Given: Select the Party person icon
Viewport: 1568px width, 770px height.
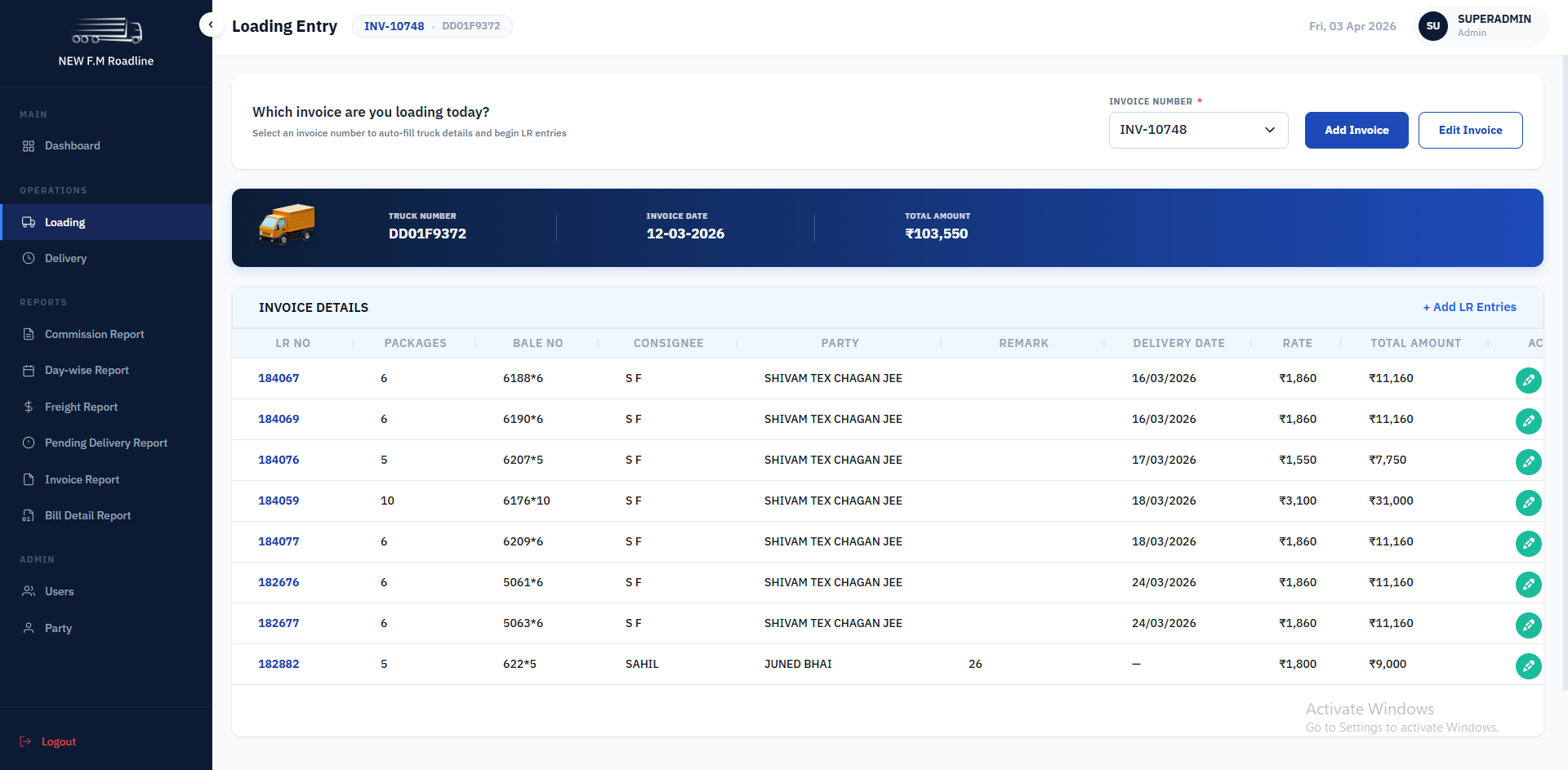Looking at the screenshot, I should 28,627.
